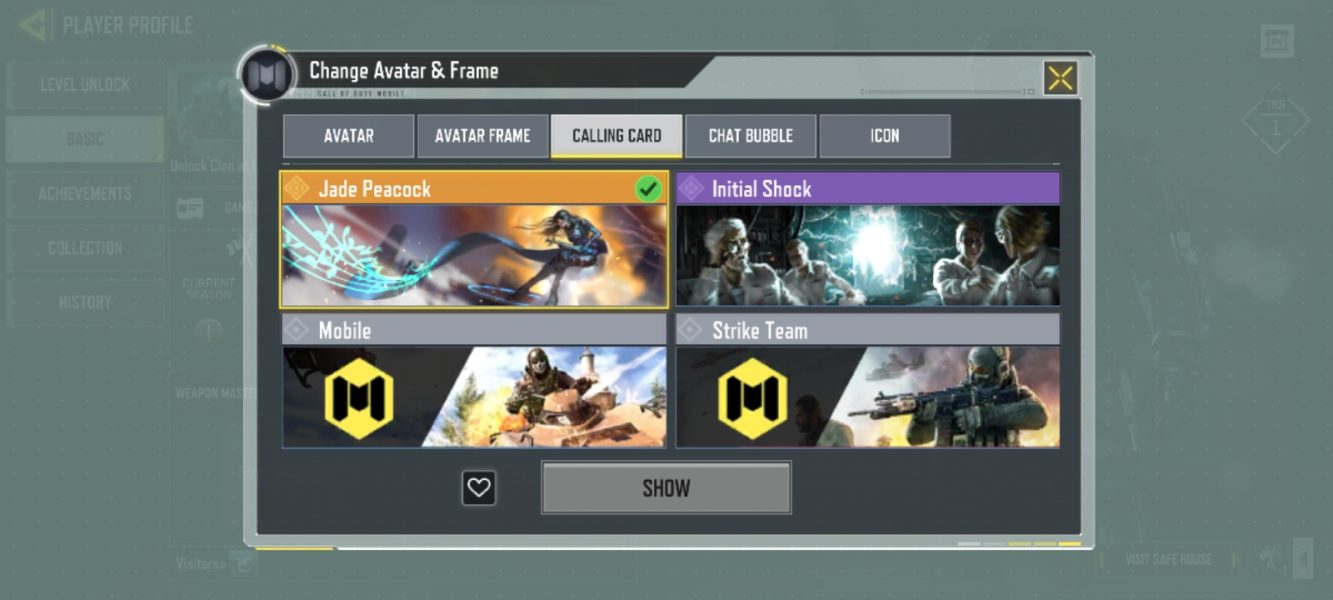The height and width of the screenshot is (600, 1333).
Task: Click the diamond rarity icon beside Strike Team
Action: [x=691, y=330]
